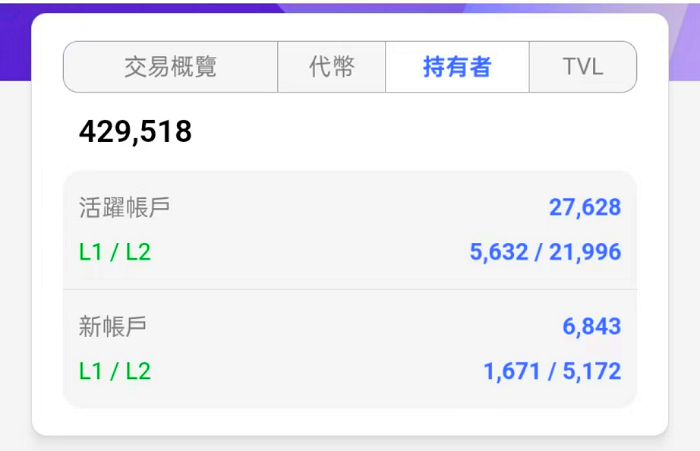Image resolution: width=700 pixels, height=451 pixels.
Task: Switch to the TVL tab
Action: pyautogui.click(x=582, y=67)
